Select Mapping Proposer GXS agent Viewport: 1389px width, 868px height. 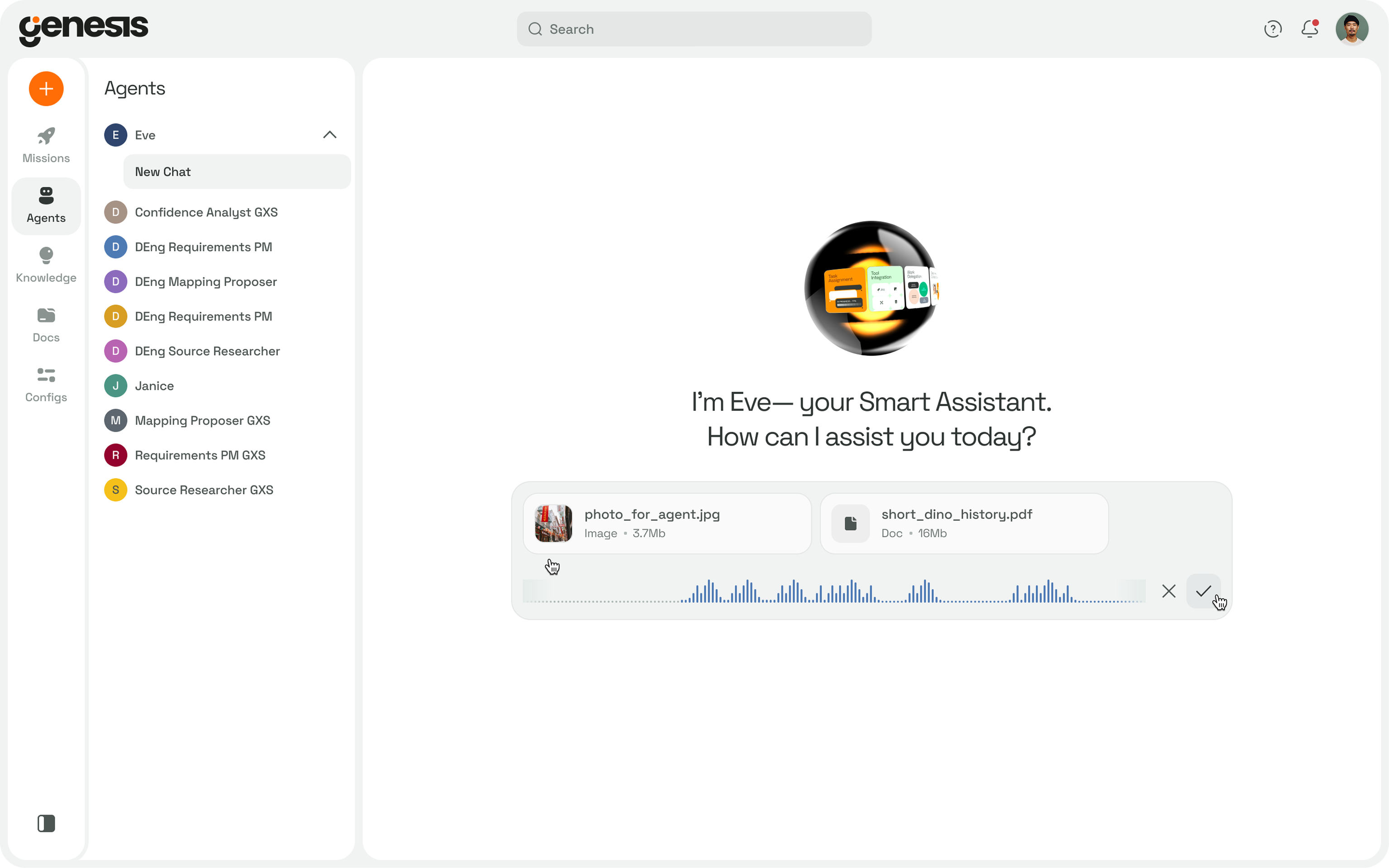tap(220, 421)
